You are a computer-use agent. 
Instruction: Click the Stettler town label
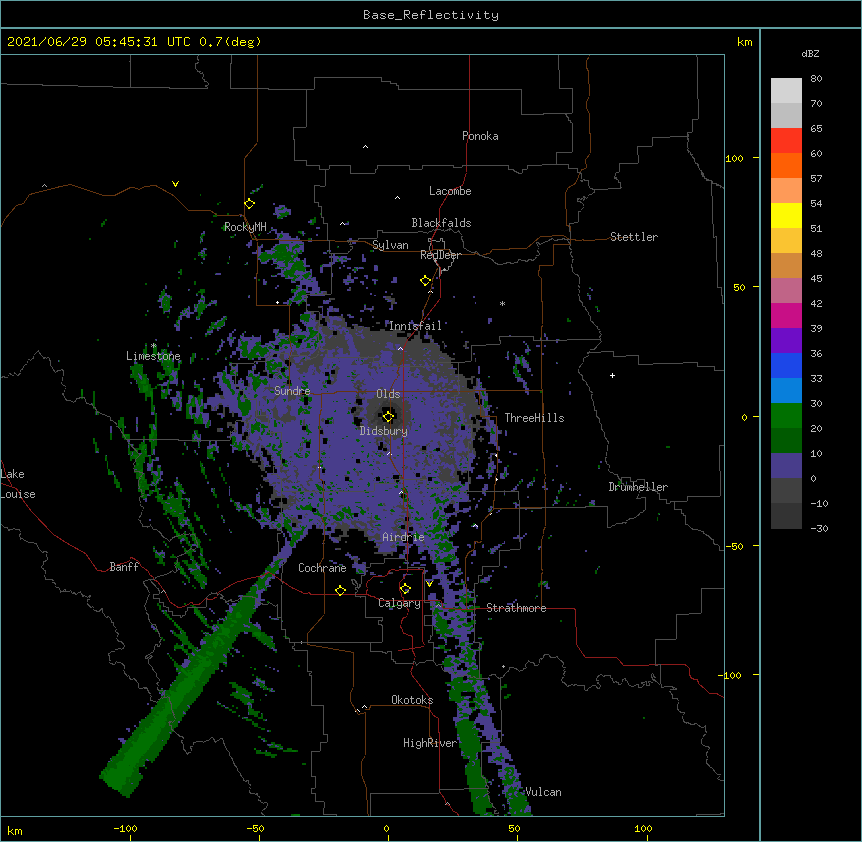click(x=634, y=237)
